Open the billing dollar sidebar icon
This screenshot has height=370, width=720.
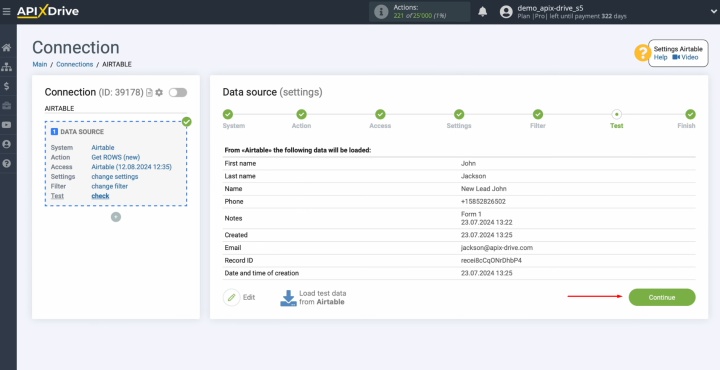(x=6, y=86)
